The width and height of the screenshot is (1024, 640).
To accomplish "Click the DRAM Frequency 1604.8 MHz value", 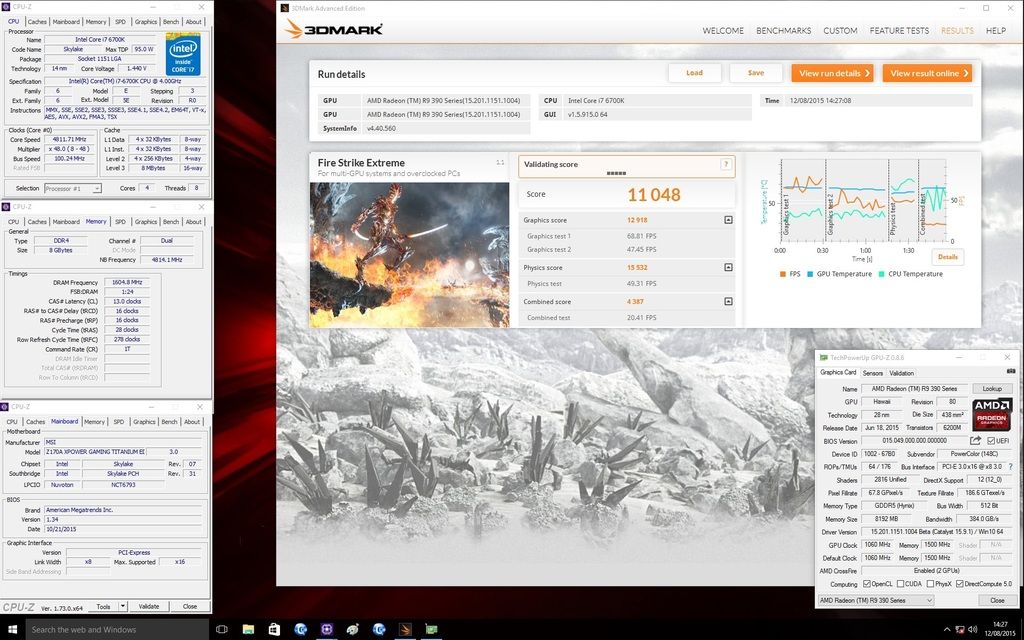I will [x=127, y=282].
